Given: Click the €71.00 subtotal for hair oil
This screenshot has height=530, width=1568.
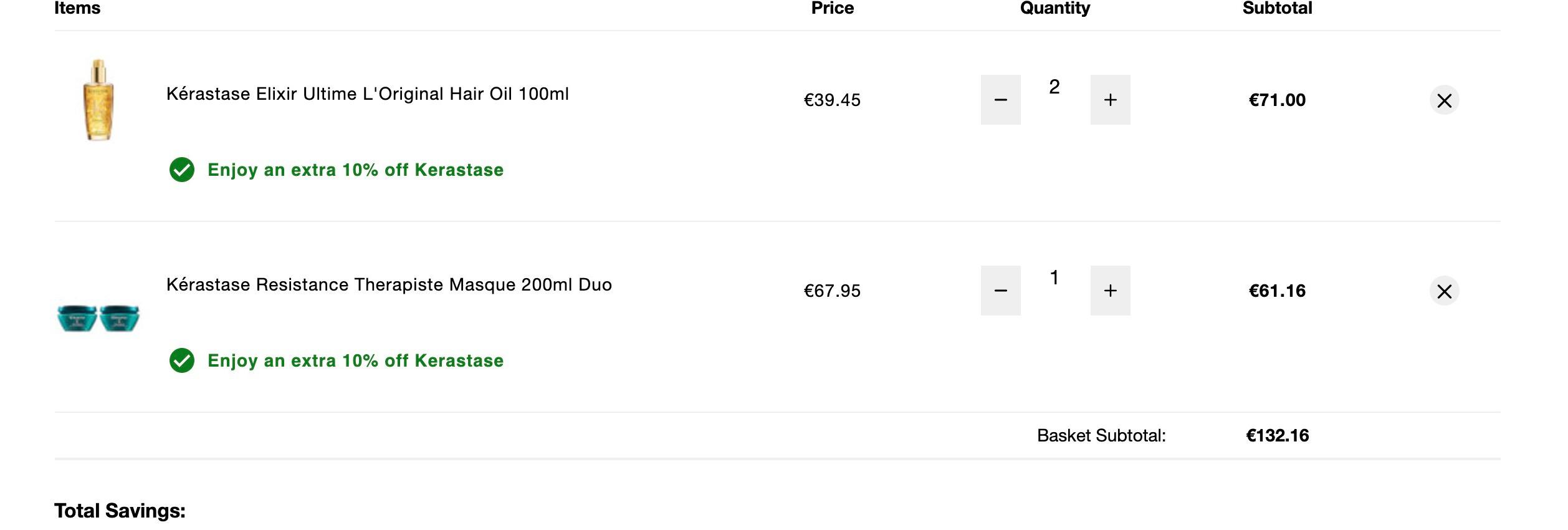Looking at the screenshot, I should click(1277, 100).
